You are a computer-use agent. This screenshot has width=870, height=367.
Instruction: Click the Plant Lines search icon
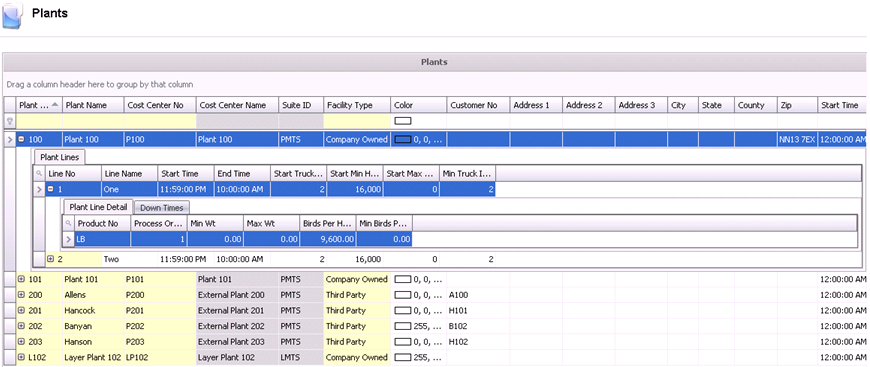coord(39,174)
